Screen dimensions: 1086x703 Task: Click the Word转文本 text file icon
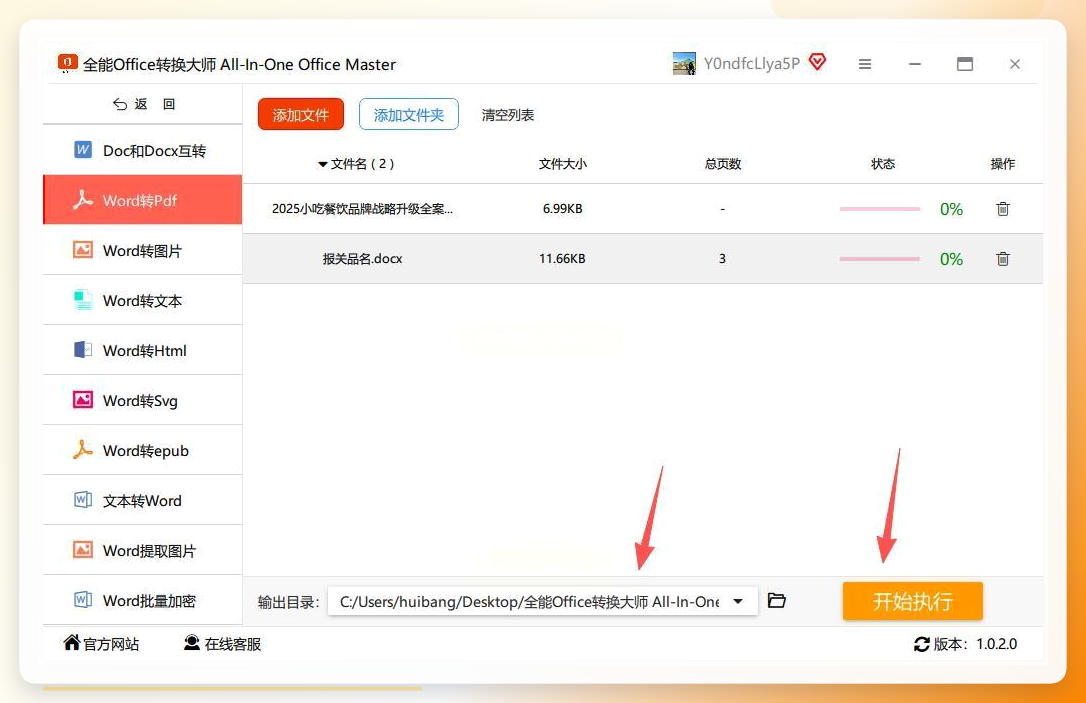pyautogui.click(x=82, y=300)
